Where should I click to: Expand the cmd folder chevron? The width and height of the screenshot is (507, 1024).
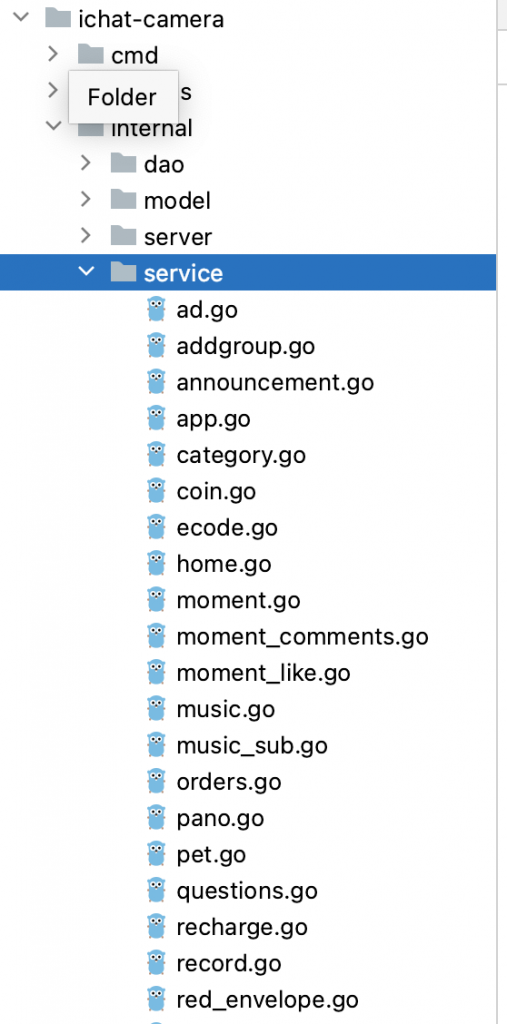tap(53, 54)
